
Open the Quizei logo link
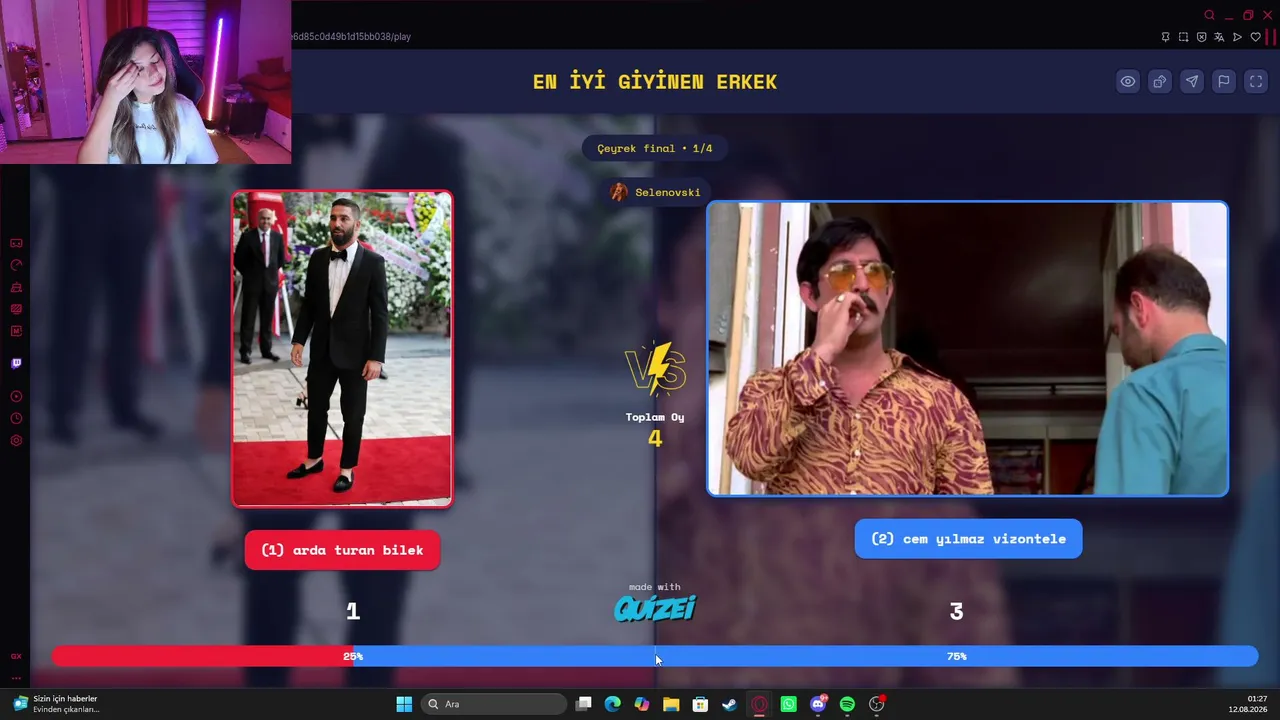[655, 607]
